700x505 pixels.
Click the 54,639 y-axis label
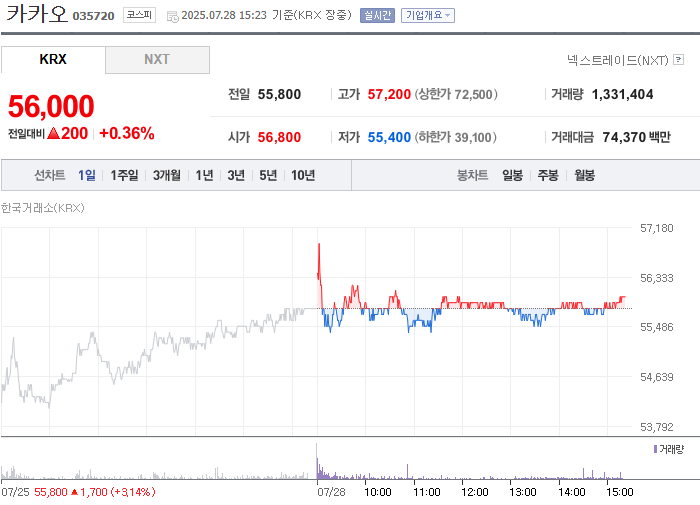(656, 377)
